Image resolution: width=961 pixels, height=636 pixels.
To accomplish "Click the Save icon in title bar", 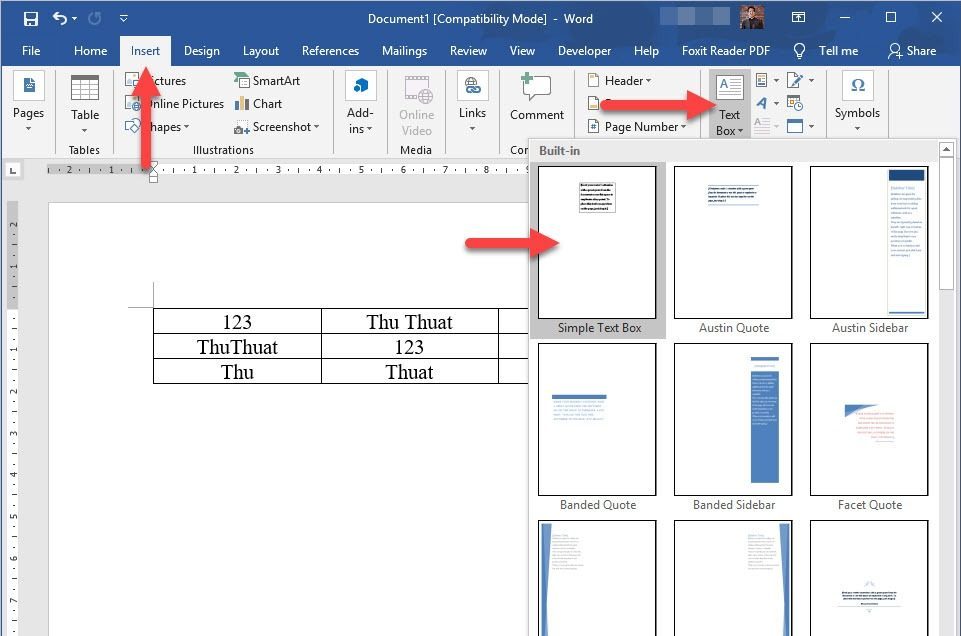I will [30, 18].
